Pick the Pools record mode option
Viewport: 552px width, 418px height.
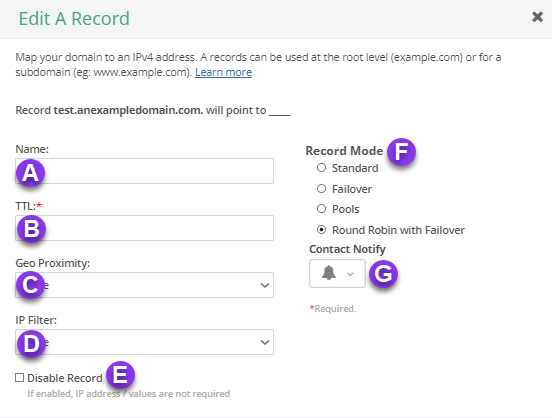(321, 208)
